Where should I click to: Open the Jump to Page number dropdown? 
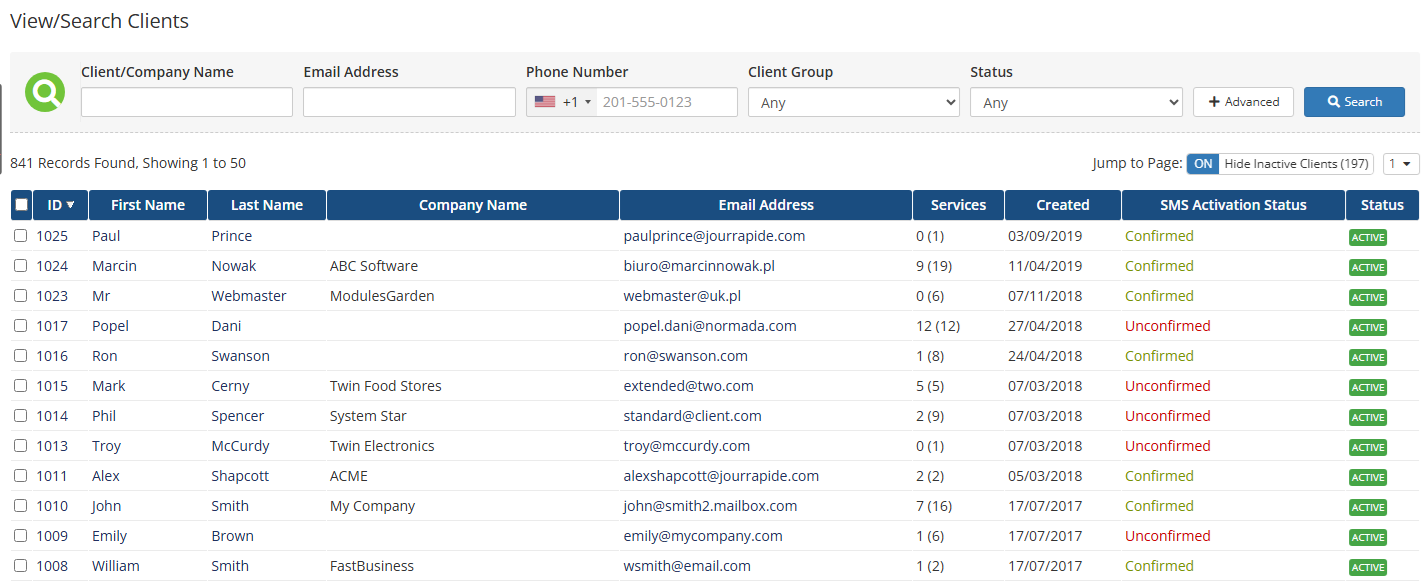pyautogui.click(x=1401, y=163)
